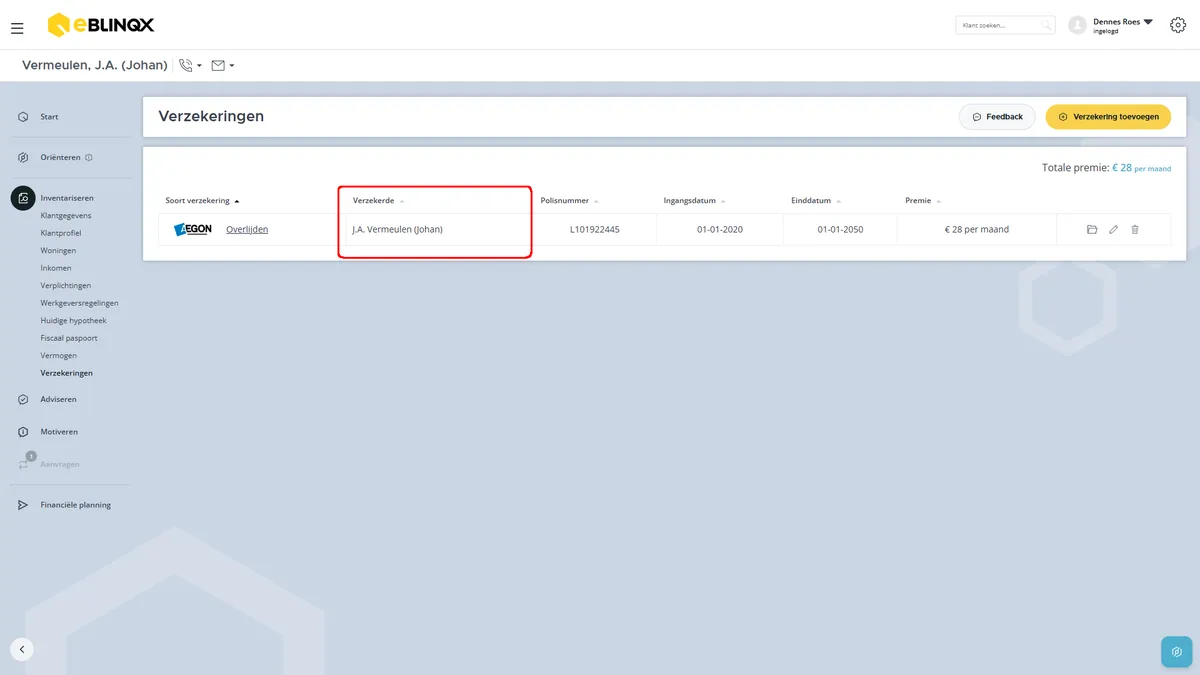Screen dimensions: 1200x675
Task: Open the hamburger menu icon
Action: pyautogui.click(x=17, y=28)
